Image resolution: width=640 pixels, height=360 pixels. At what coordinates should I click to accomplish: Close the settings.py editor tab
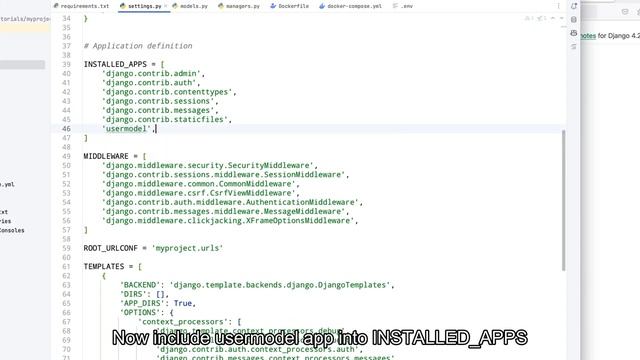click(165, 6)
